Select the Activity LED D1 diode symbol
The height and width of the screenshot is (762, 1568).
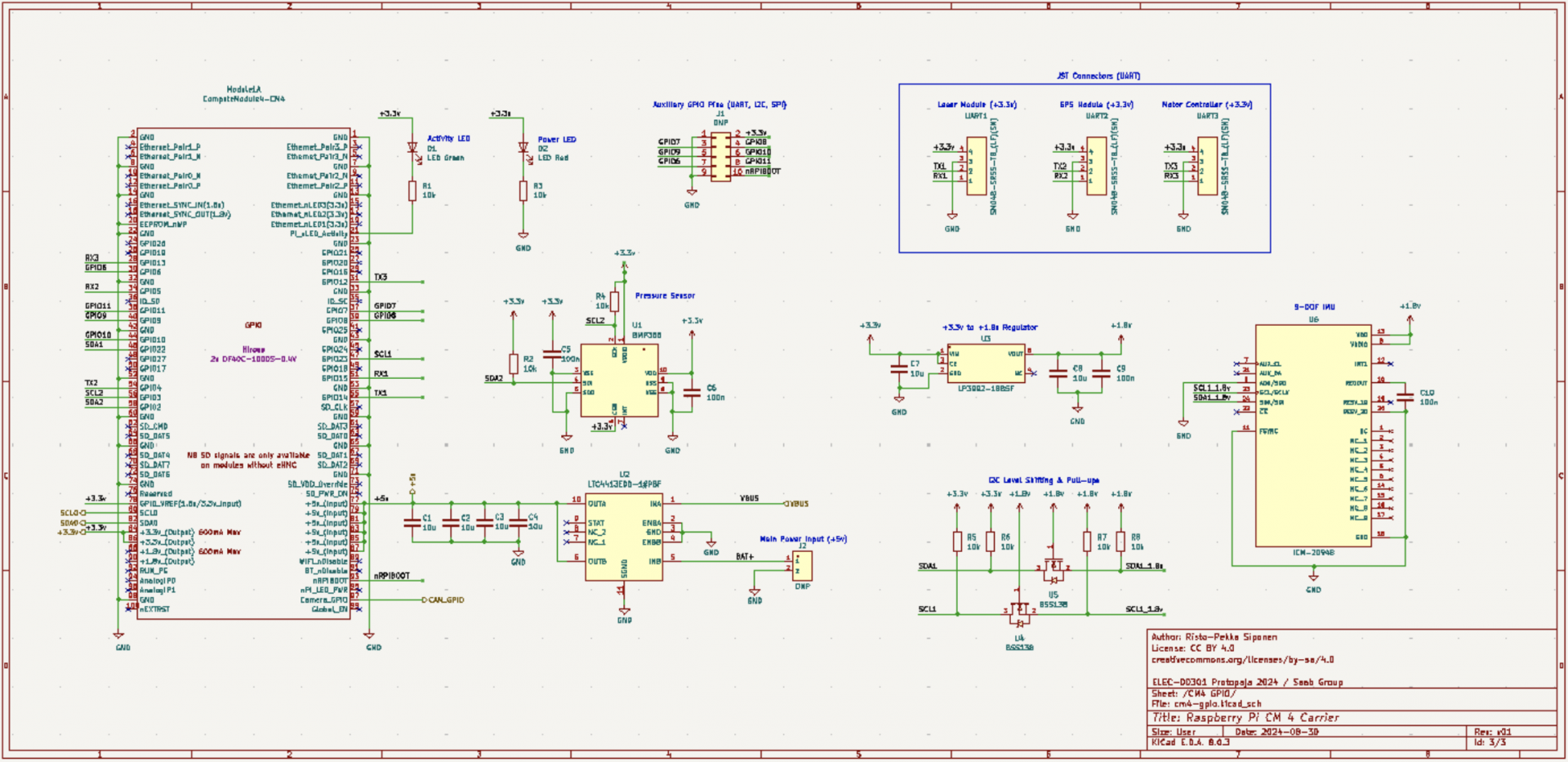point(412,148)
